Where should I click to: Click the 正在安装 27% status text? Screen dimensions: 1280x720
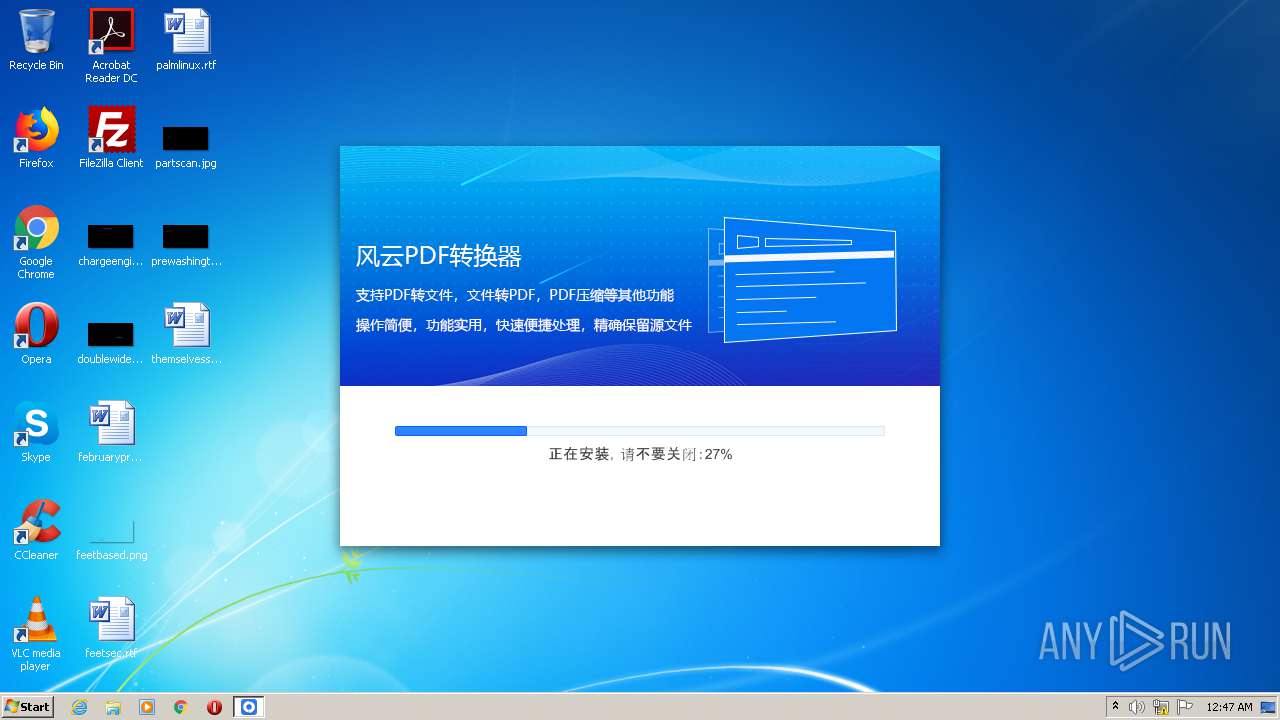[x=640, y=454]
